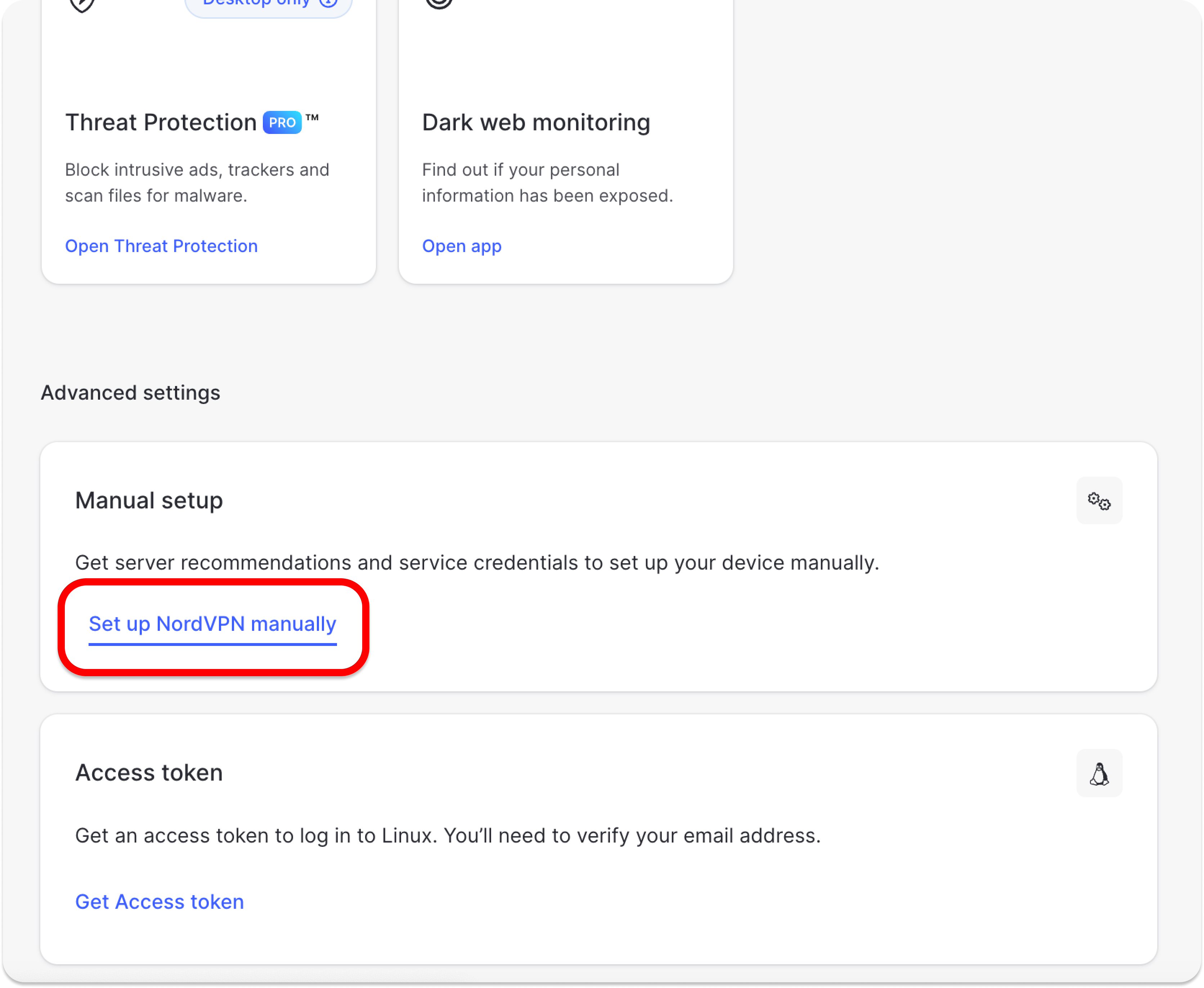Click the Dark web monitoring card icon
Image resolution: width=1204 pixels, height=988 pixels.
(x=439, y=3)
